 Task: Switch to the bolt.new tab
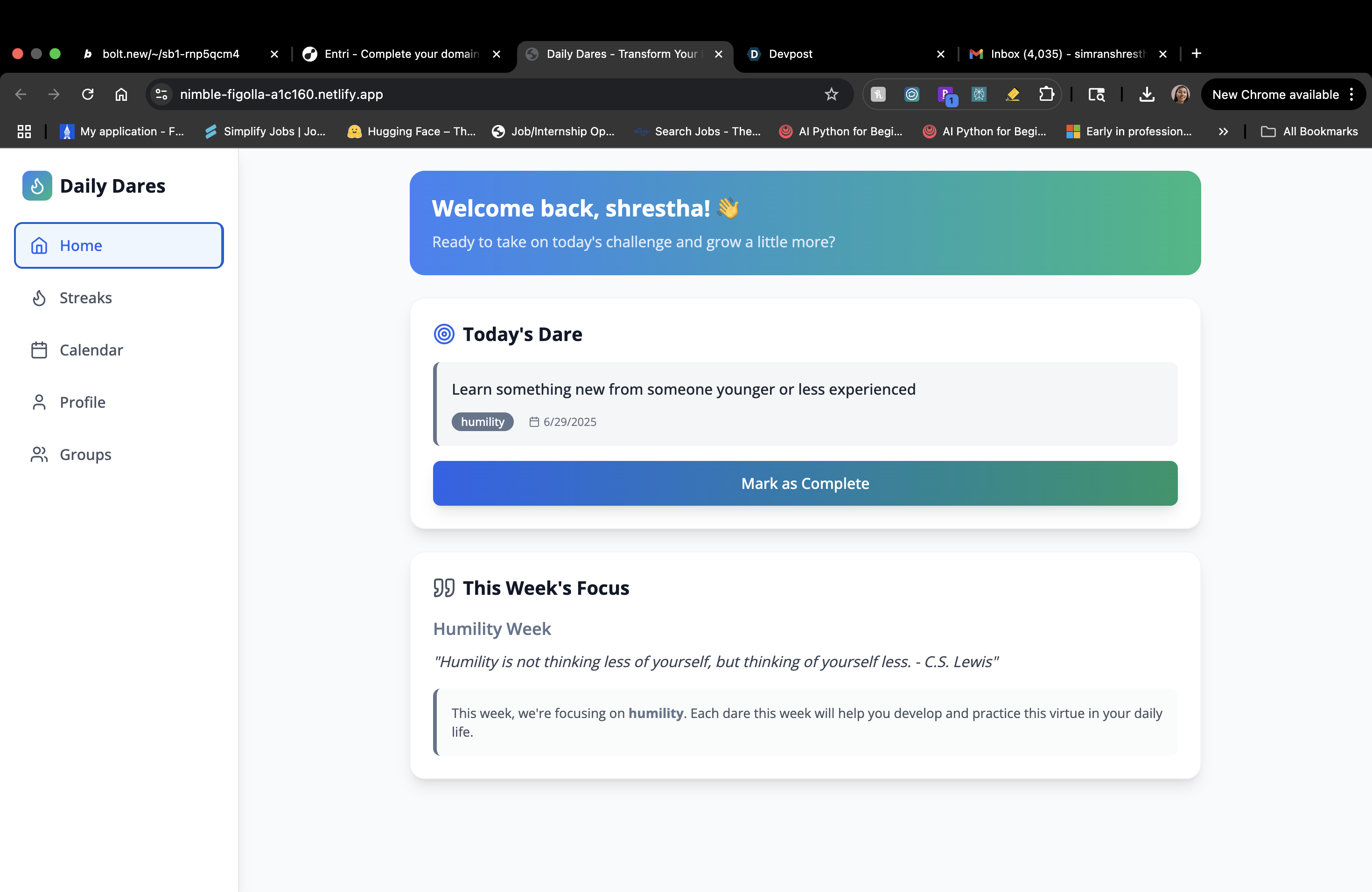tap(171, 54)
